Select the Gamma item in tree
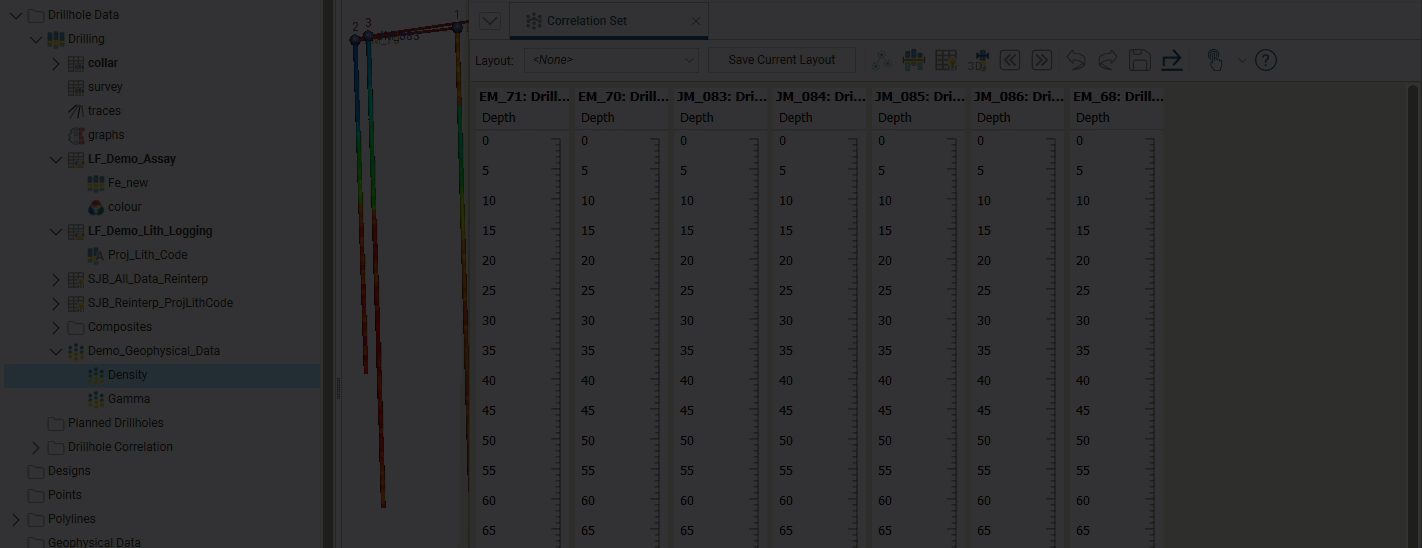The width and height of the screenshot is (1422, 548). point(129,399)
